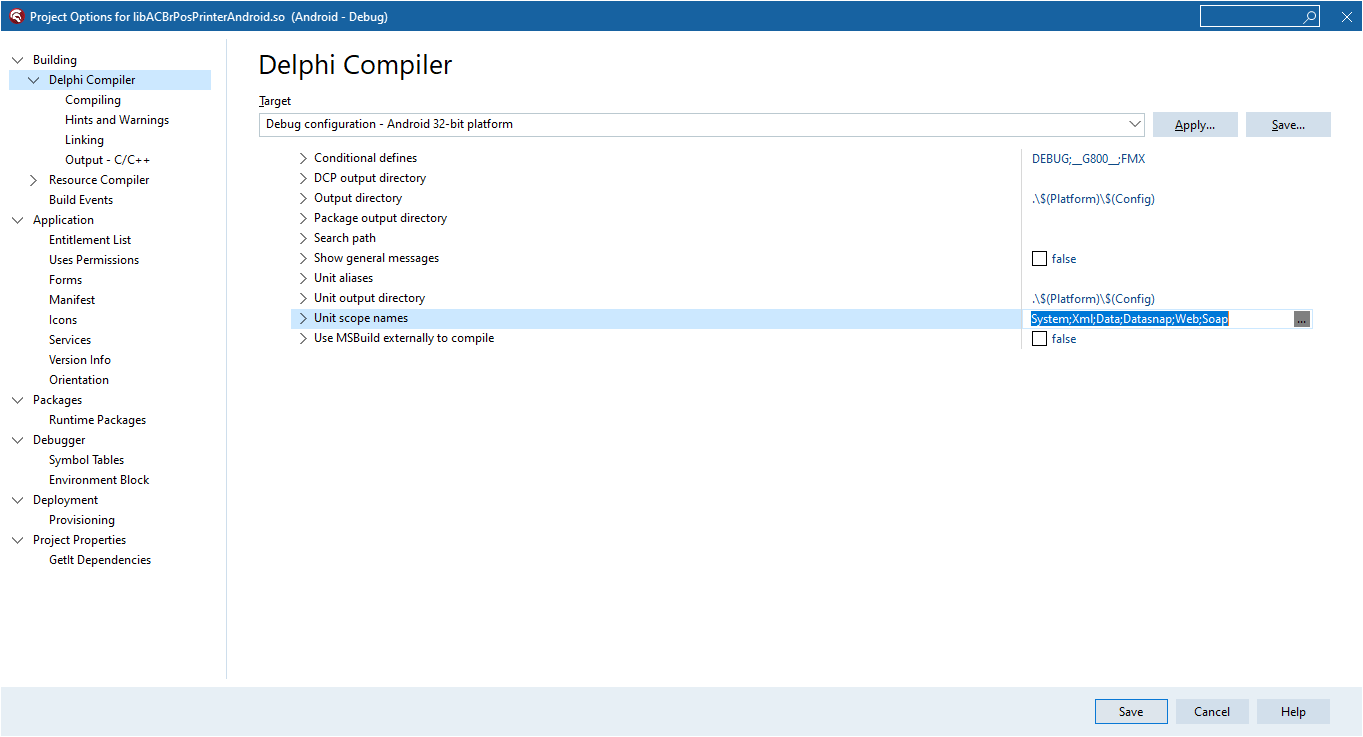This screenshot has width=1363, height=737.
Task: Open the ellipsis editor for Unit scope names
Action: click(1301, 319)
